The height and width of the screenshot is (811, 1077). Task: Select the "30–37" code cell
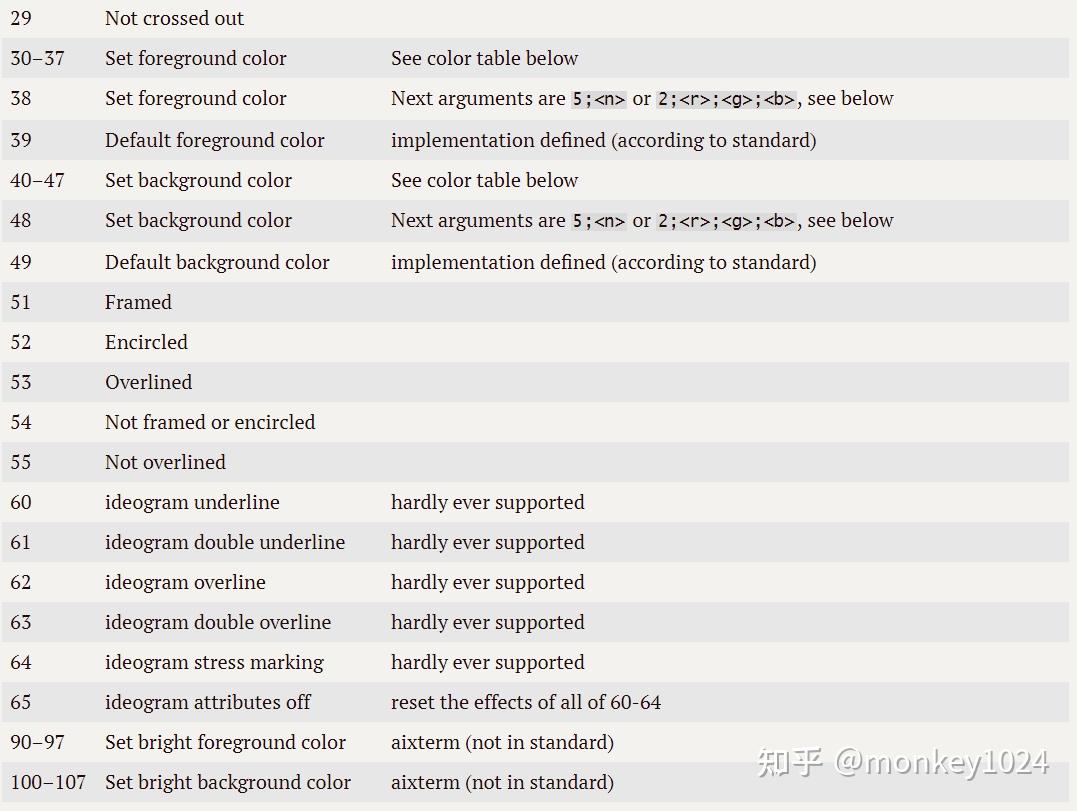point(37,58)
